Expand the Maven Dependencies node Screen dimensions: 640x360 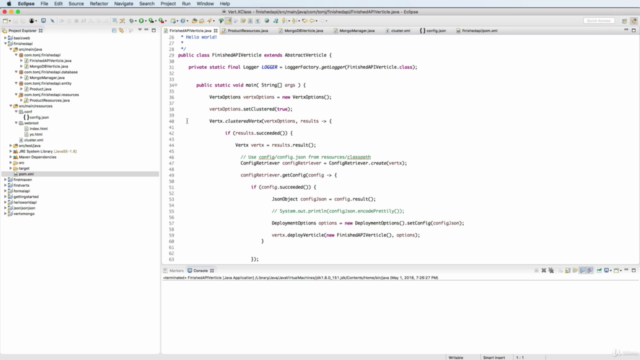11,157
